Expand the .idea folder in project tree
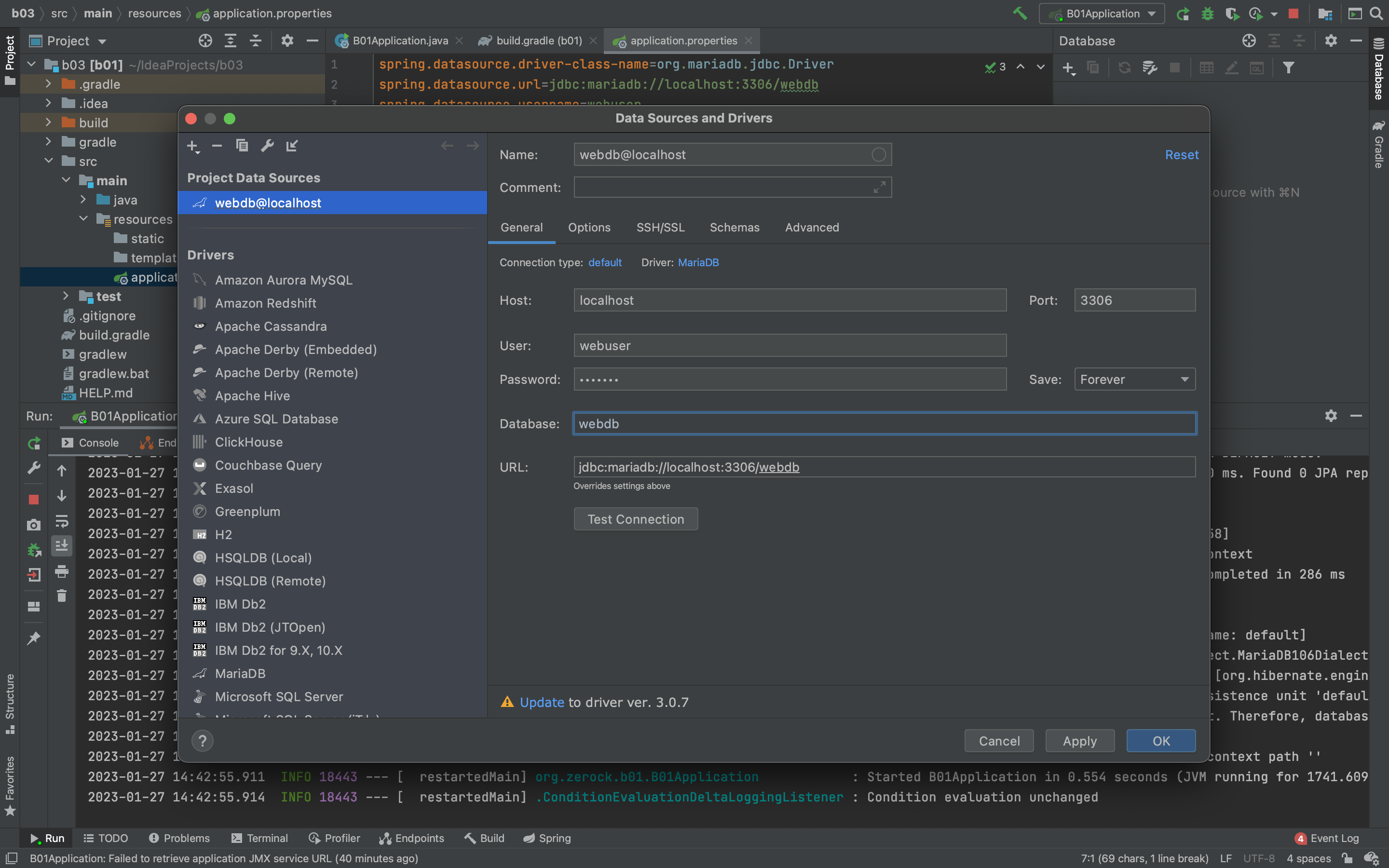Screen dimensions: 1389x868 pyautogui.click(x=49, y=103)
